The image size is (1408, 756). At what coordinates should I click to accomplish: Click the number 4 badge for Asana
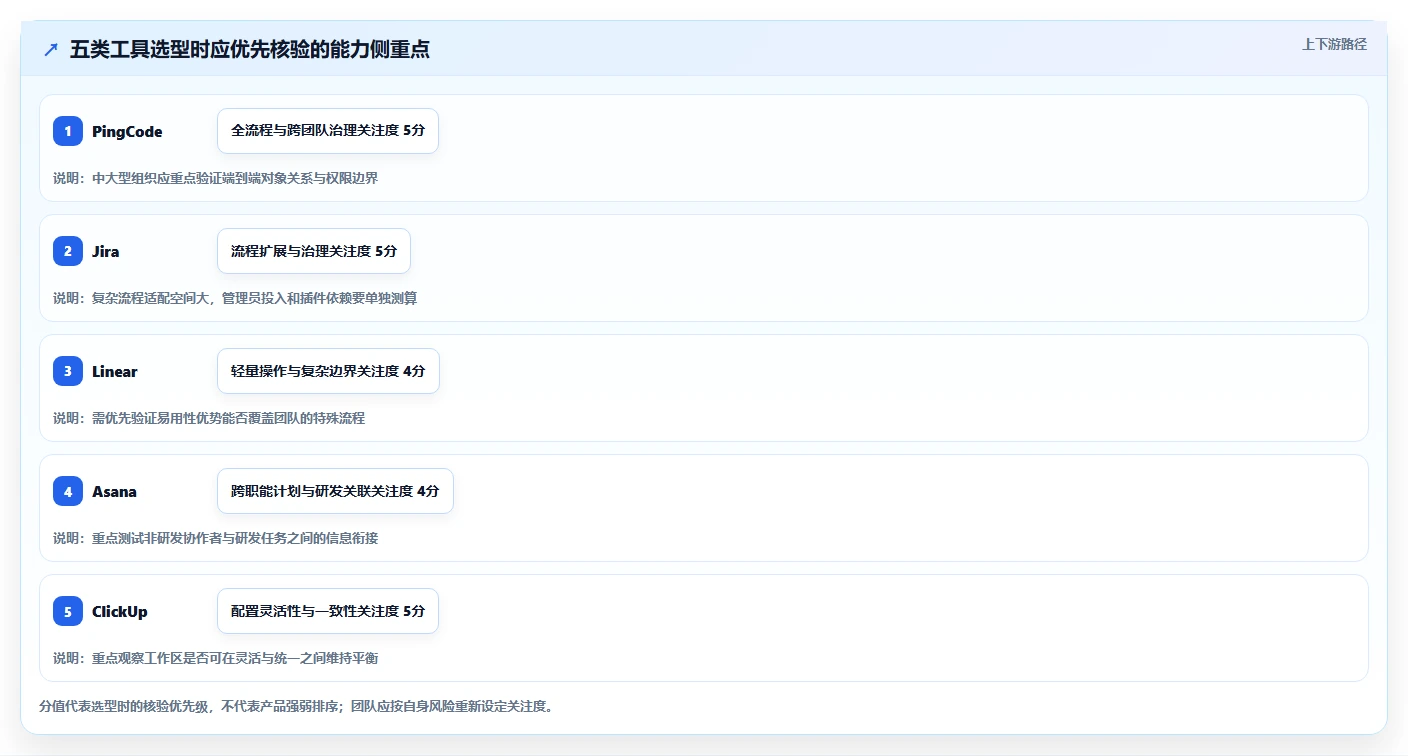click(68, 491)
